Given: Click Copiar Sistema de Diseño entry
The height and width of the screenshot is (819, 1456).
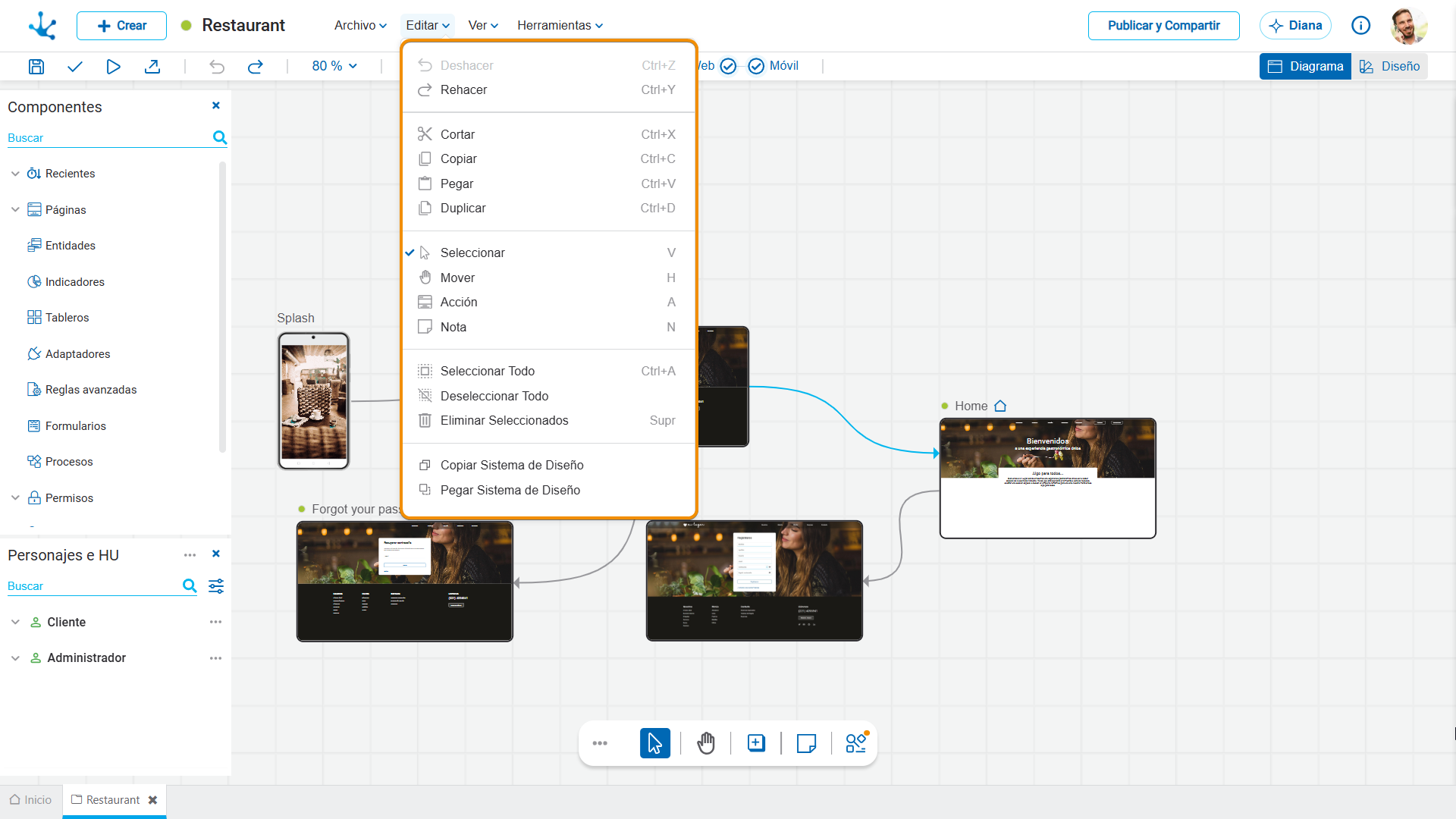Looking at the screenshot, I should (548, 465).
